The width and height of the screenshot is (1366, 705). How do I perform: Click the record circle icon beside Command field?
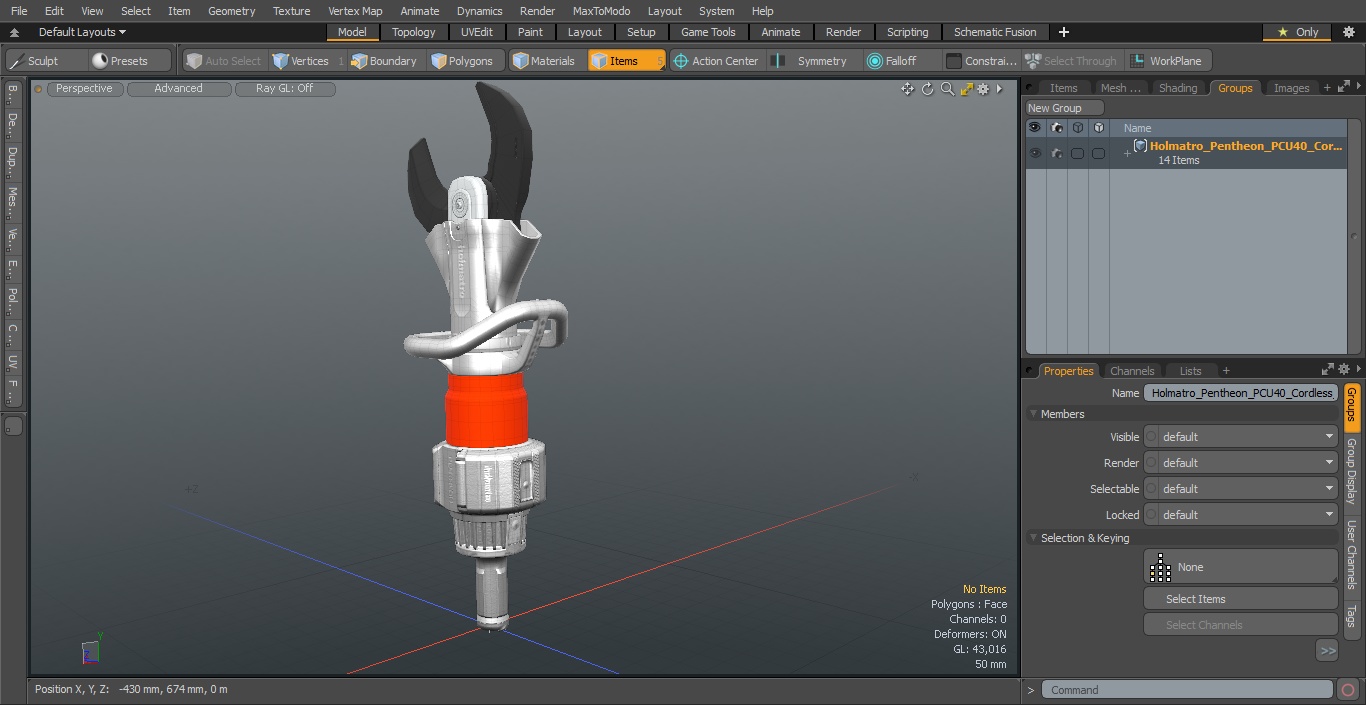(1347, 690)
